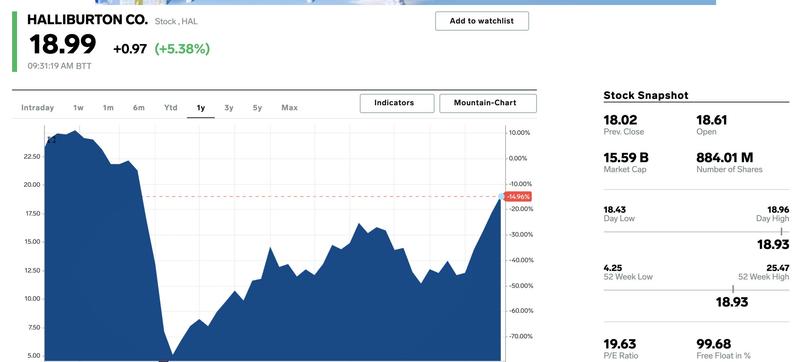Select the 6m time range

139,108
